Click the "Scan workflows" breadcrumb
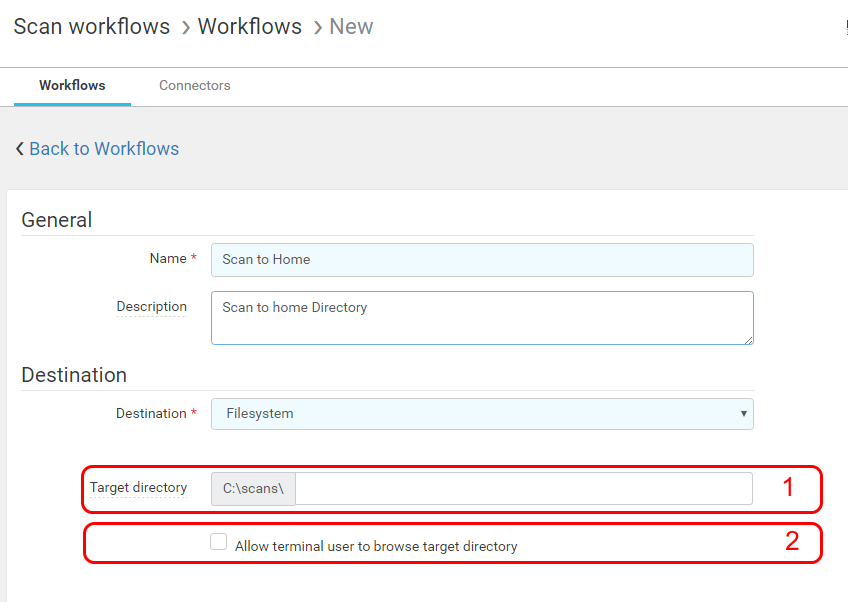Image resolution: width=848 pixels, height=602 pixels. 92,27
